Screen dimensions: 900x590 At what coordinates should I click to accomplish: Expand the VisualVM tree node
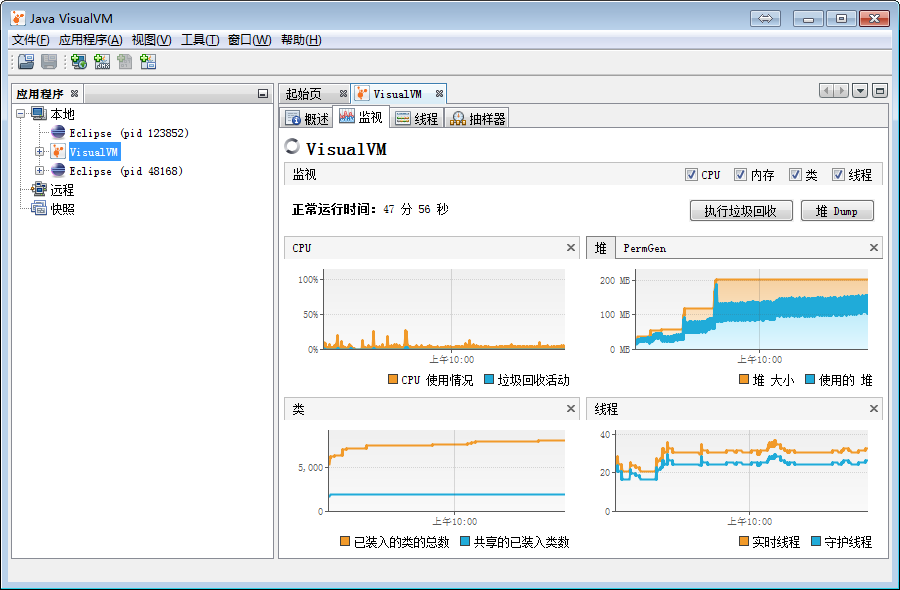click(39, 152)
